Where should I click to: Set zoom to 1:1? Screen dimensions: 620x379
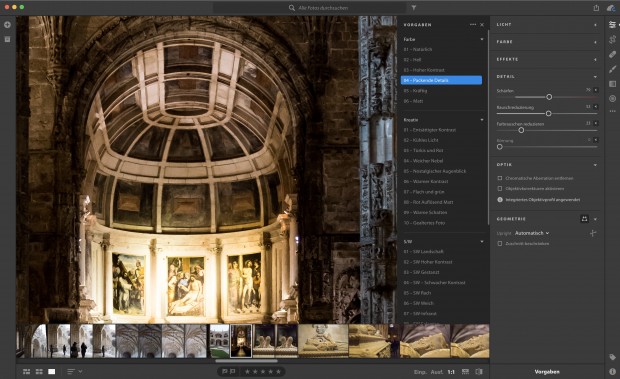[451, 372]
